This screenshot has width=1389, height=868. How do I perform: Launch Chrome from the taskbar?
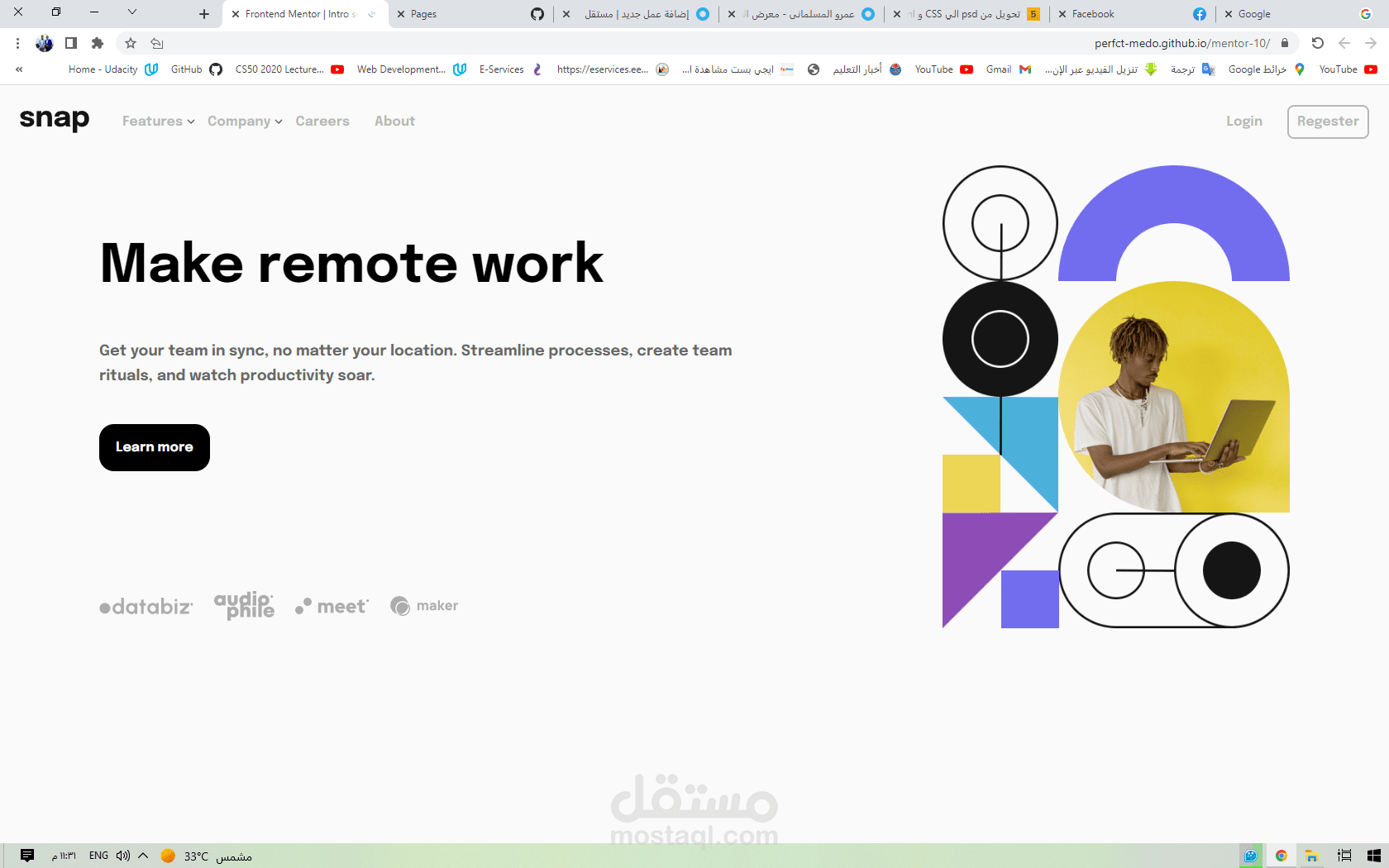[1282, 855]
